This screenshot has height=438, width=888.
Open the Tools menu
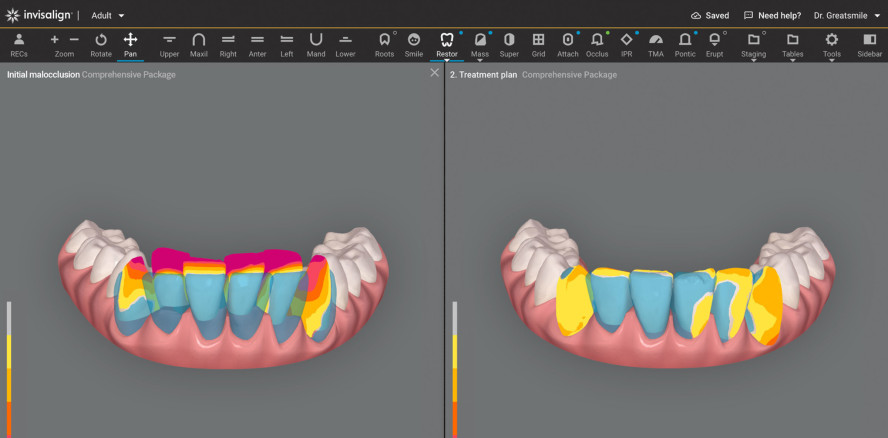[831, 44]
